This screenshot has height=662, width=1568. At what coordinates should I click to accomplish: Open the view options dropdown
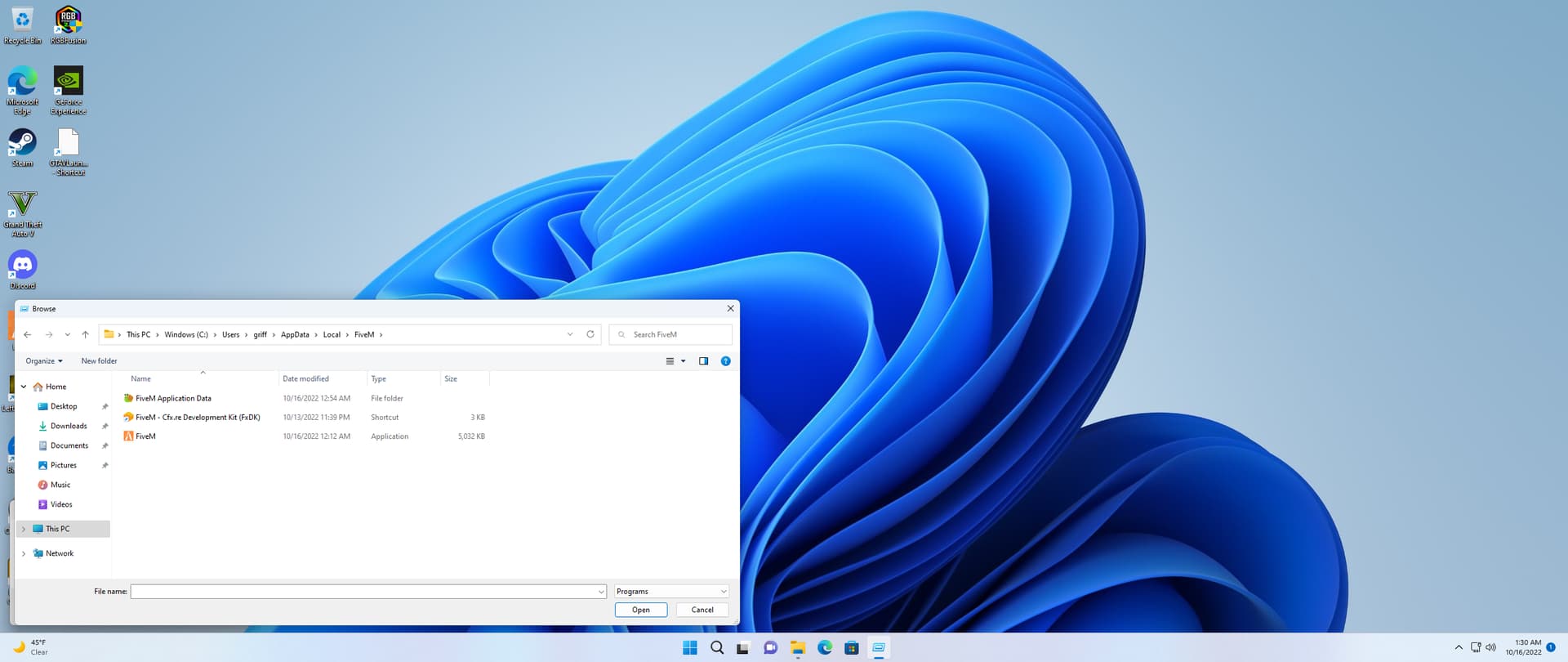point(683,361)
